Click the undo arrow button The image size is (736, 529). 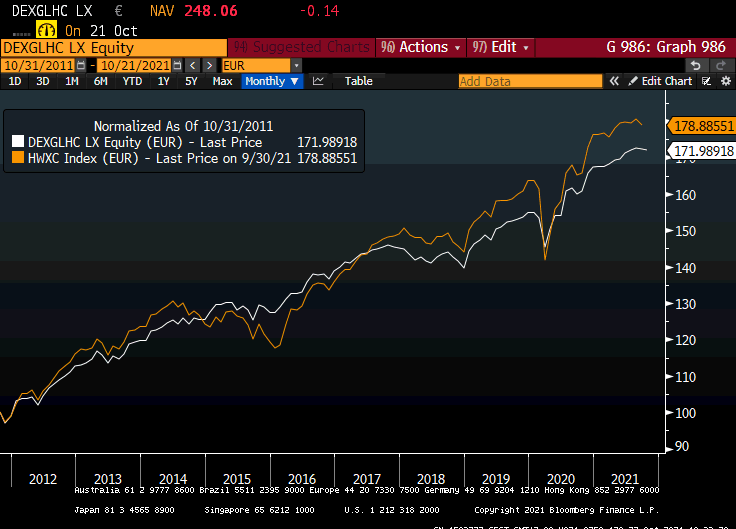696,65
